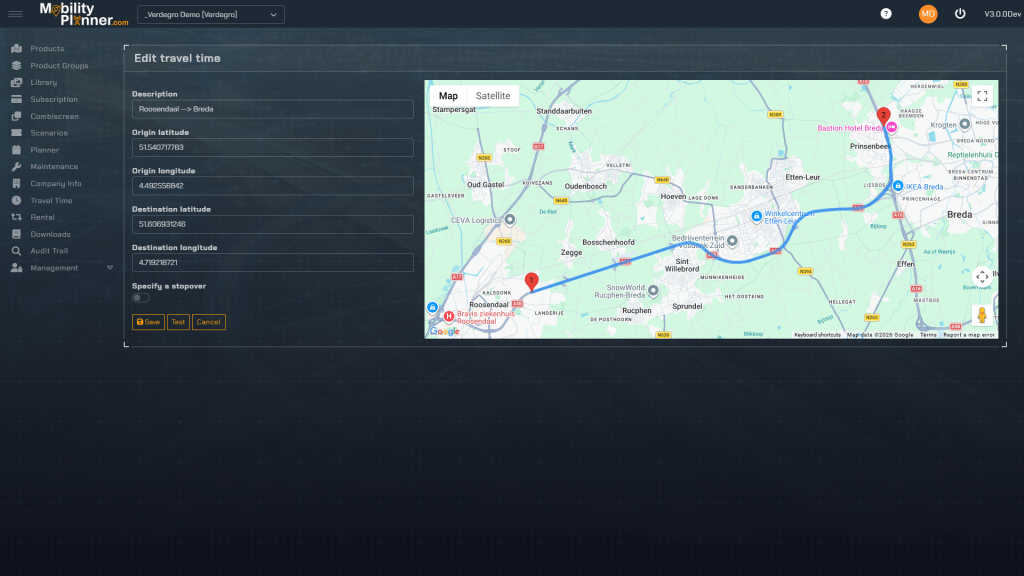The height and width of the screenshot is (576, 1024).
Task: Open Planner in the sidebar
Action: coord(44,150)
